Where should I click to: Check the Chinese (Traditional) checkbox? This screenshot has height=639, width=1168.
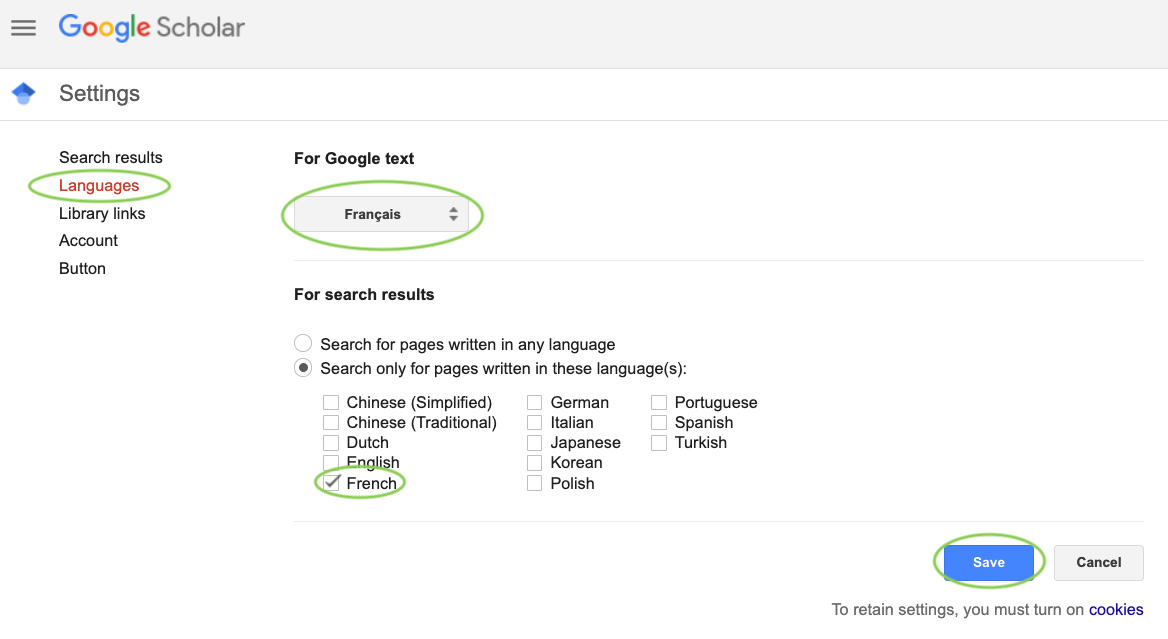[331, 422]
